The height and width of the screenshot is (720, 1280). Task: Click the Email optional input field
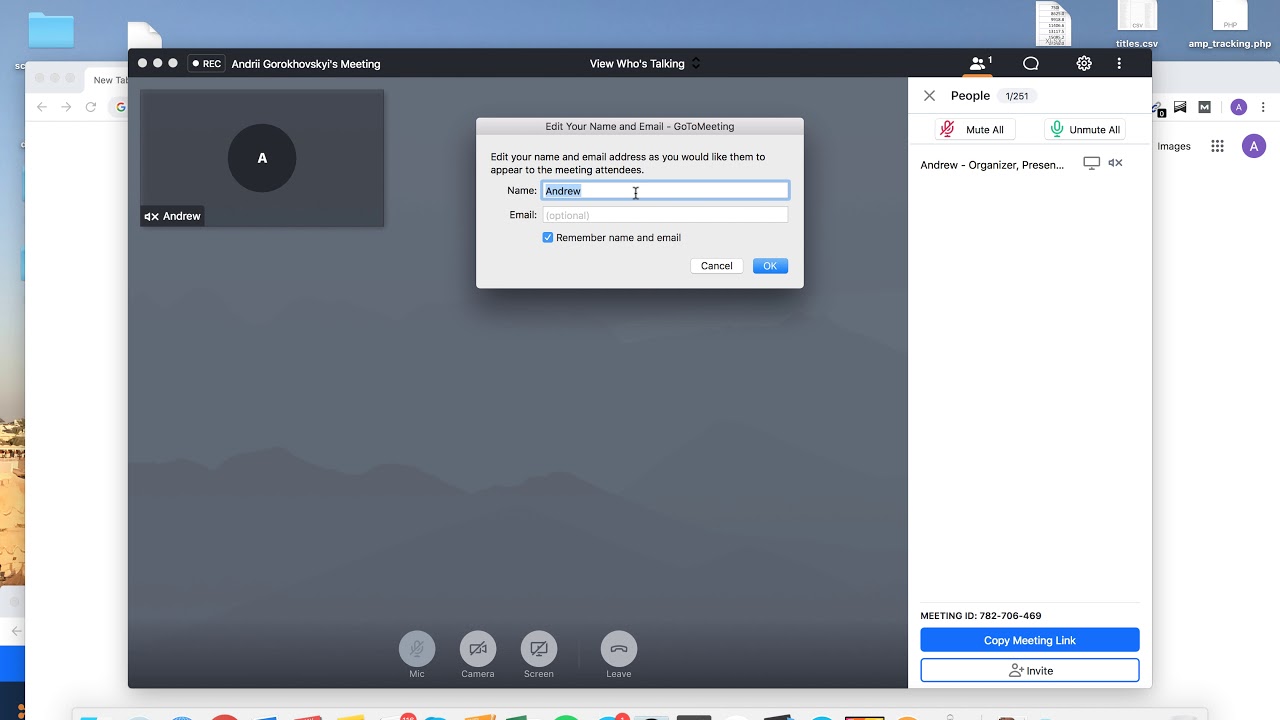[x=665, y=215]
